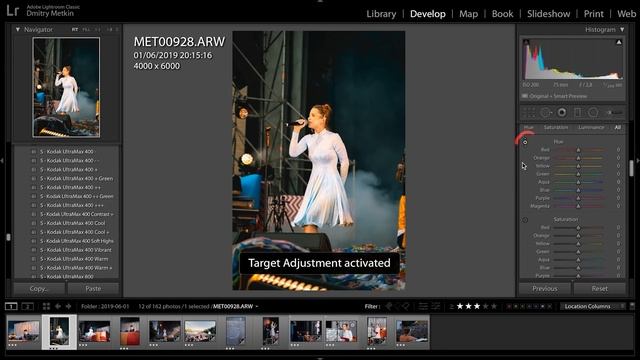Screen dimensions: 640x360
Task: Click the main window display button 1
Action: coord(11,306)
